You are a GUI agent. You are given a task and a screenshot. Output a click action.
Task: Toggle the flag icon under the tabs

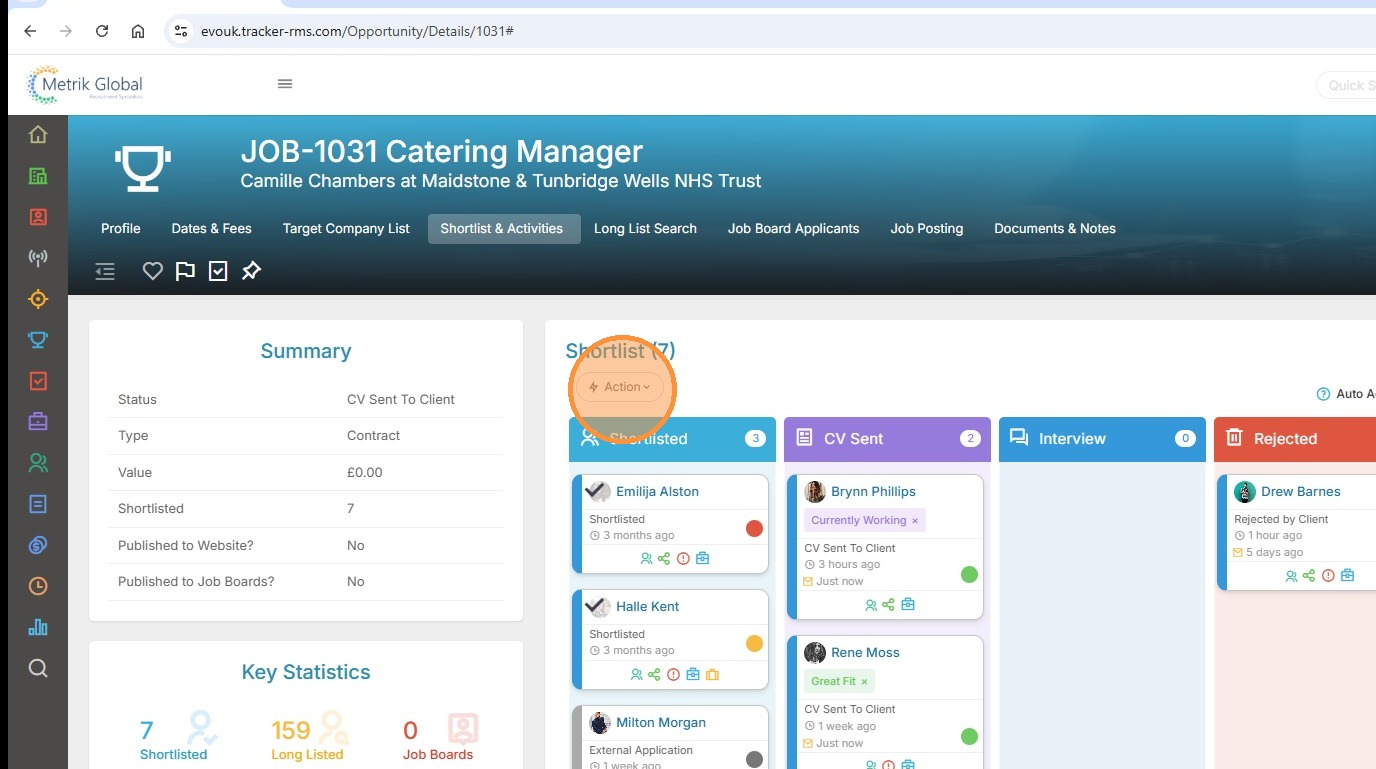[x=185, y=271]
